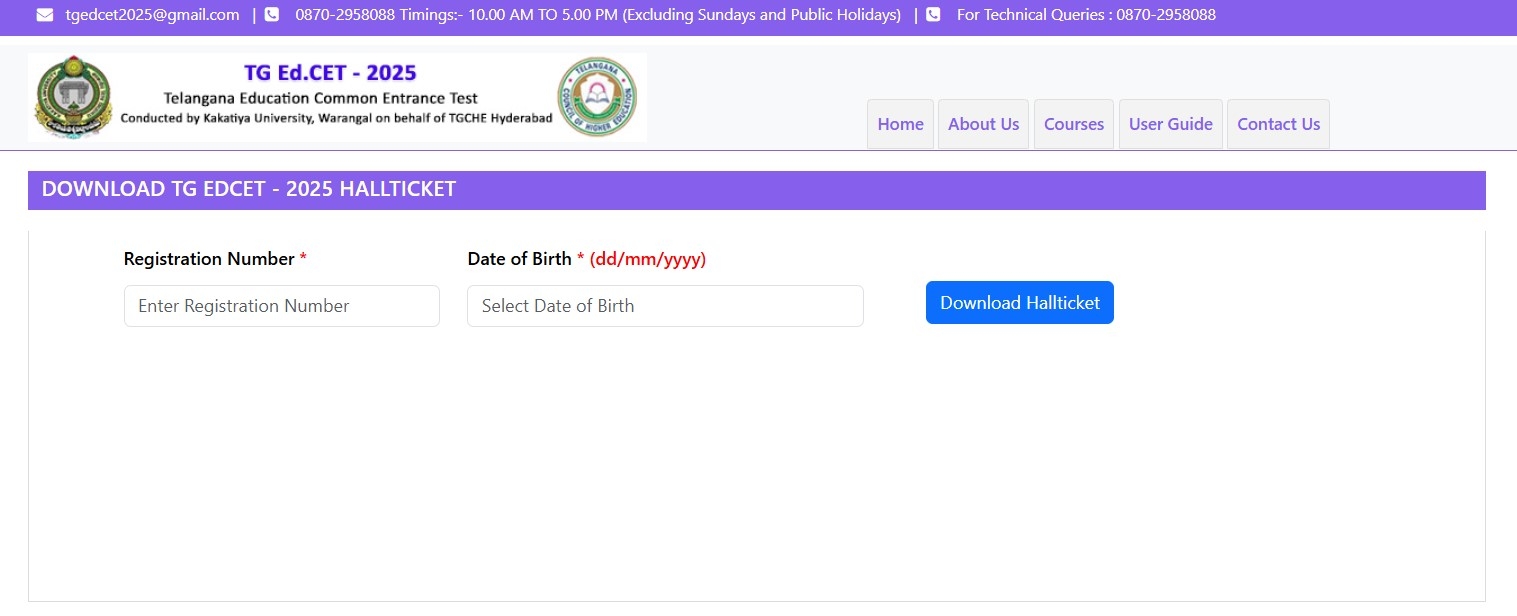Click the phone icon before 0870-2958088 Timings
Image resolution: width=1517 pixels, height=616 pixels.
tap(272, 15)
